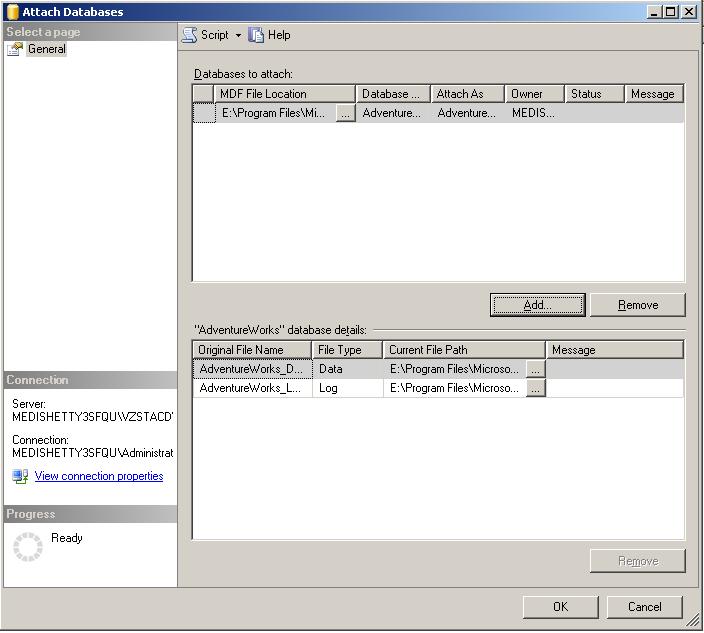
Task: Browse path for AdventureWorks Log file
Action: [536, 388]
